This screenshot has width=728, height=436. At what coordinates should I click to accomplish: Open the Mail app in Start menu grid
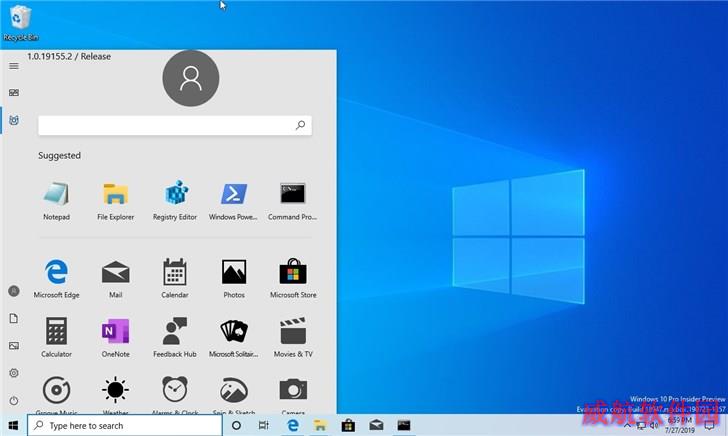[x=116, y=278]
